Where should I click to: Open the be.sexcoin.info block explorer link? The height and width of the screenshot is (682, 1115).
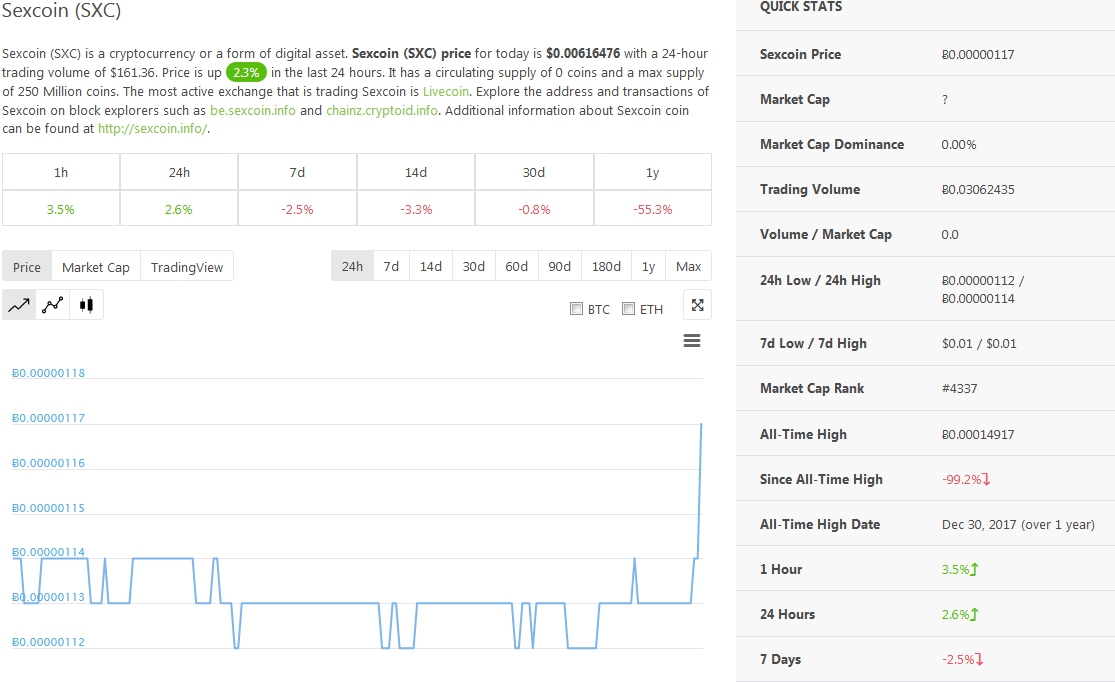point(252,110)
